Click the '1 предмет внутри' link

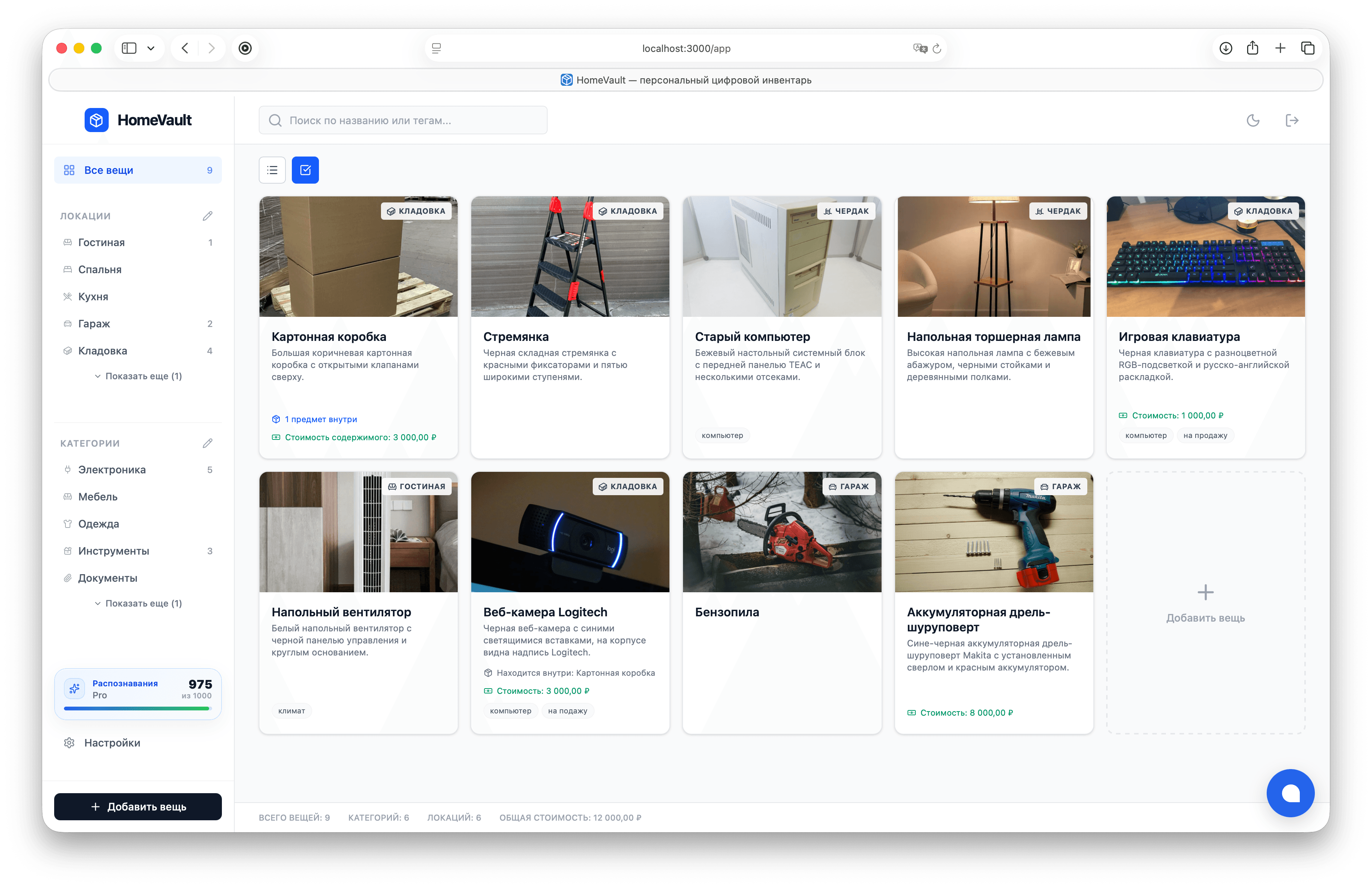(x=315, y=419)
